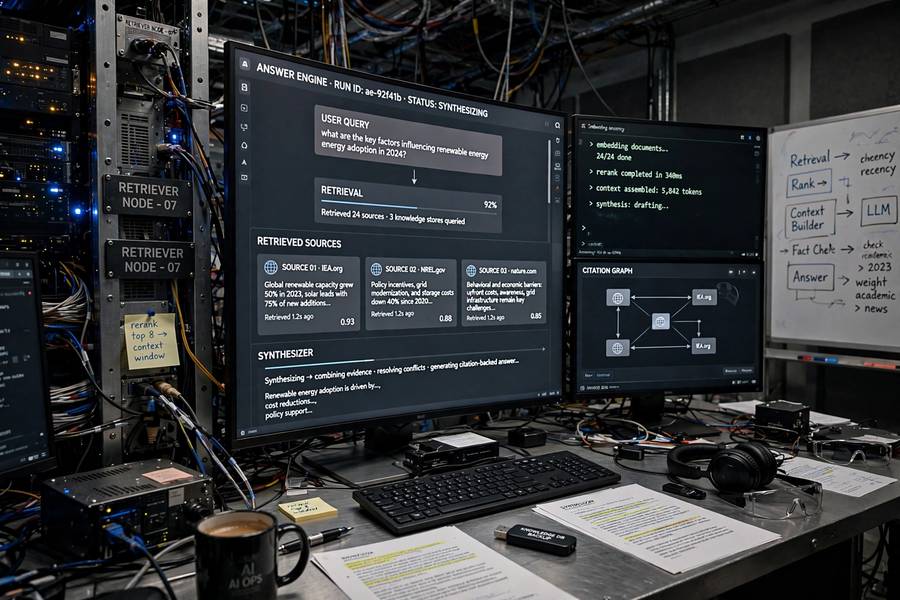Click the Synthesizer progress bar
900x600 pixels.
404,358
